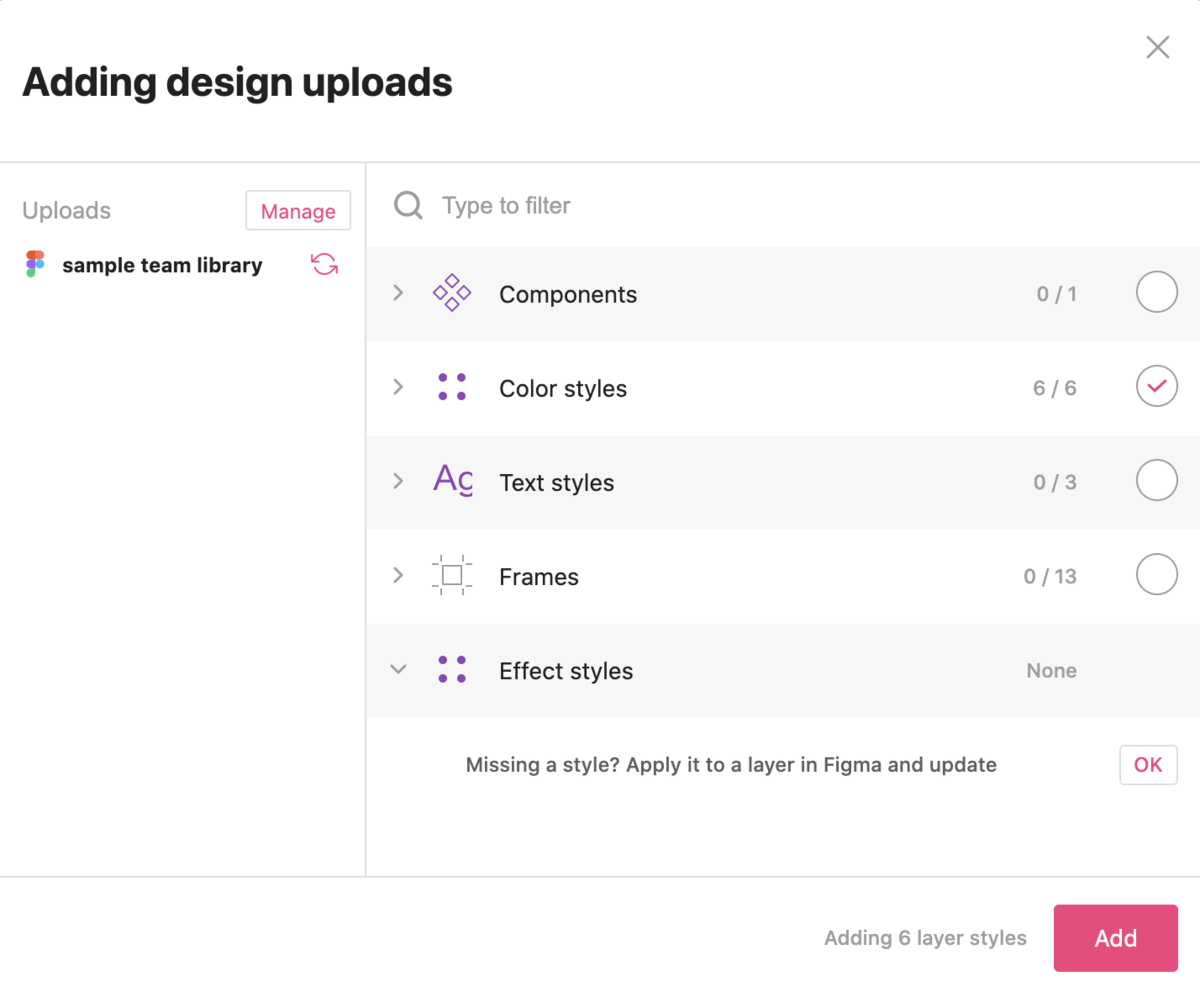Click the Manage button
Image resolution: width=1200 pixels, height=992 pixels.
coord(298,211)
